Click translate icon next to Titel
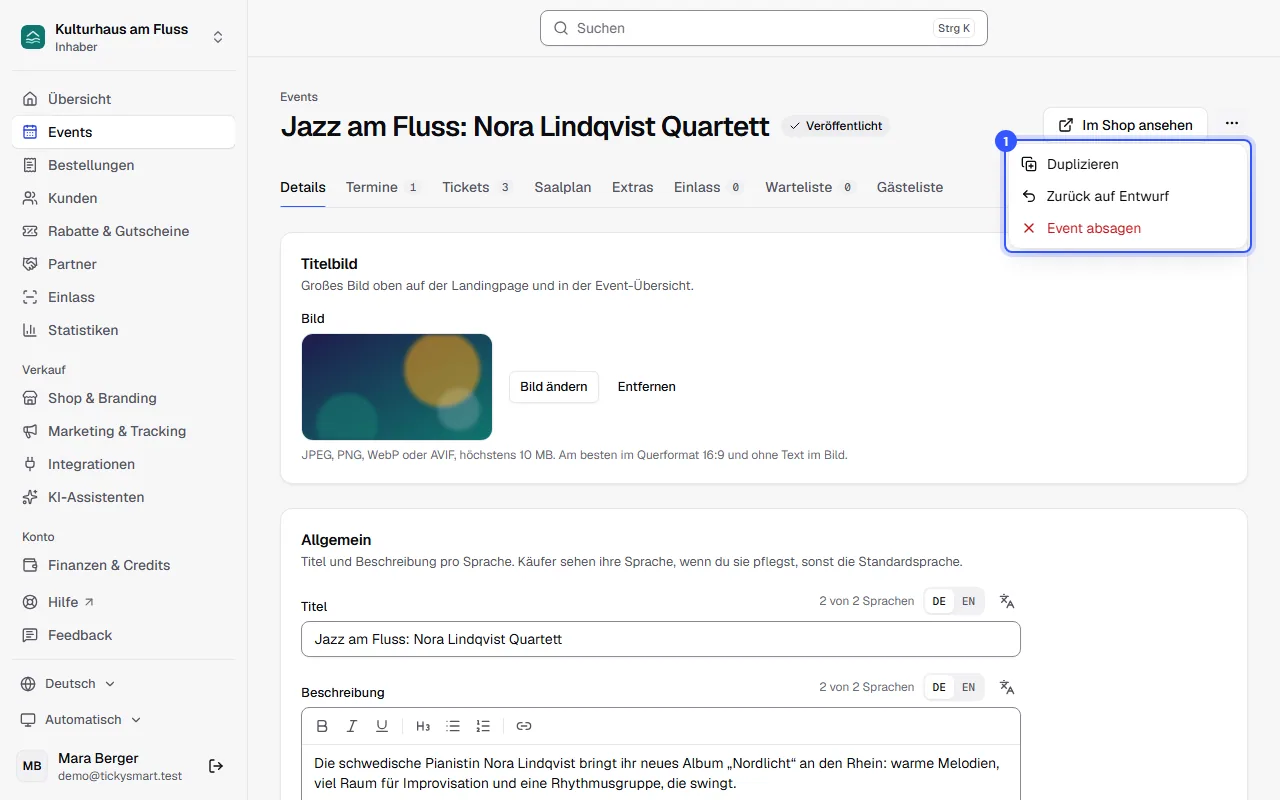Screen dimensions: 1280x800 [1007, 601]
